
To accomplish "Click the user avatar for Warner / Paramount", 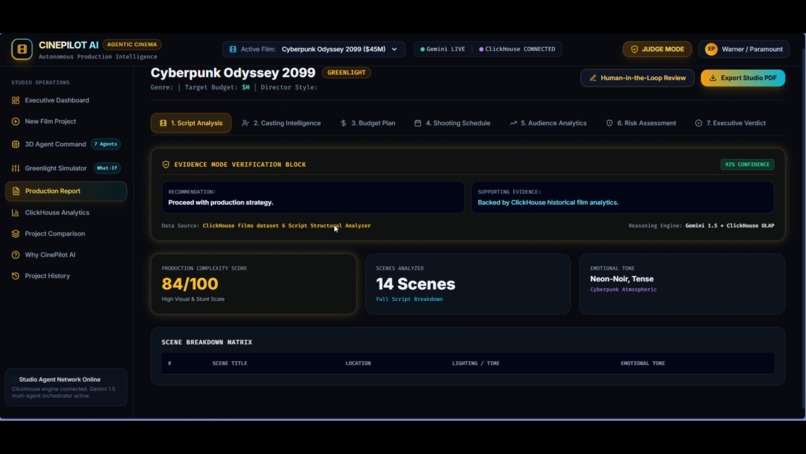I will [711, 49].
